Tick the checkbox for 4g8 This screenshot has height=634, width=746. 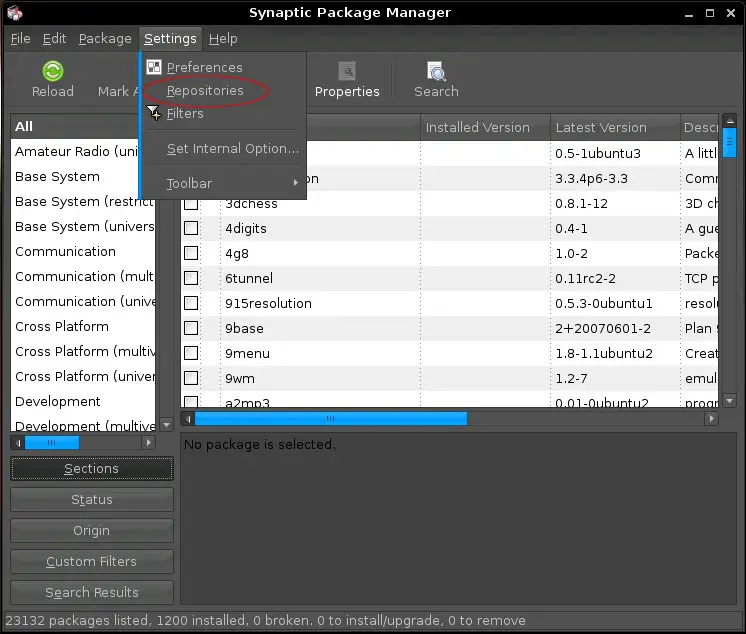coord(191,253)
